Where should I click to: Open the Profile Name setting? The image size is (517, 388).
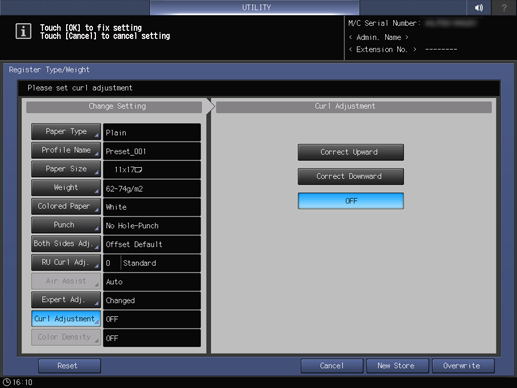(x=66, y=150)
